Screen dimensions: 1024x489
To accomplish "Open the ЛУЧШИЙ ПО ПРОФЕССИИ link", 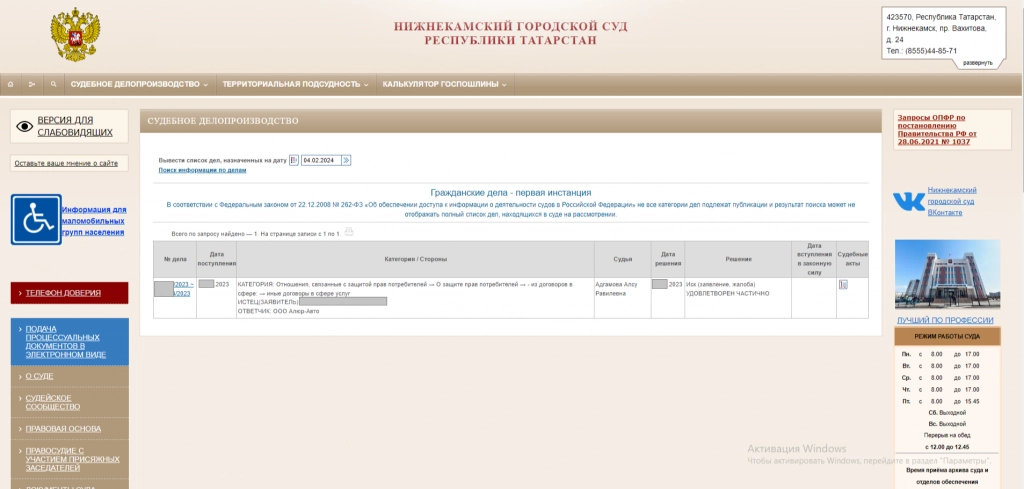I will point(945,320).
